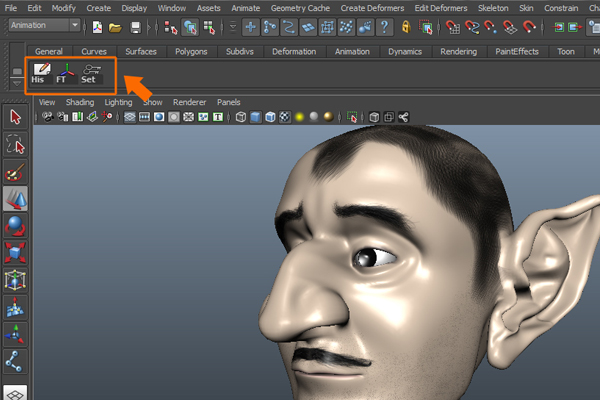Toggle wireframe on shaded display
This screenshot has height=400, width=600.
270,117
